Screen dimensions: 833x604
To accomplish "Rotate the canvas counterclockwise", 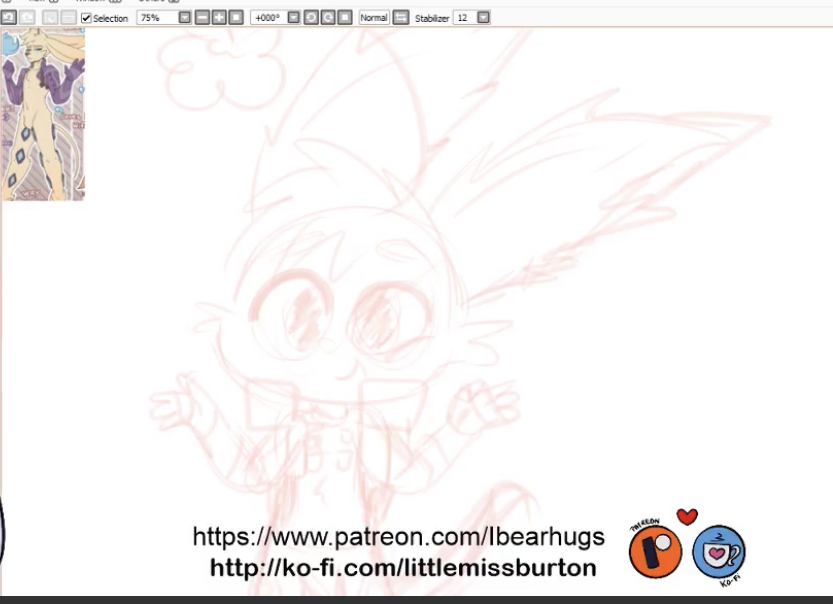I will point(311,18).
